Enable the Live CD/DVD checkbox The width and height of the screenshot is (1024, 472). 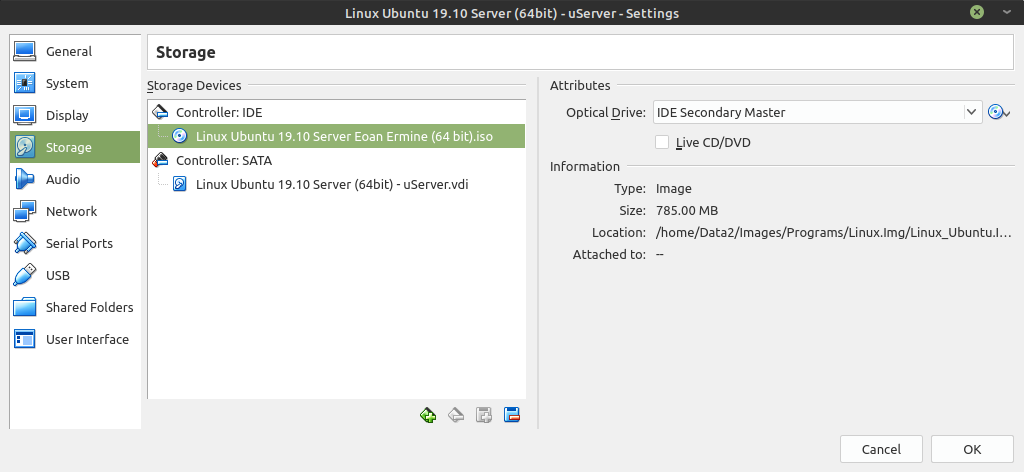click(662, 142)
